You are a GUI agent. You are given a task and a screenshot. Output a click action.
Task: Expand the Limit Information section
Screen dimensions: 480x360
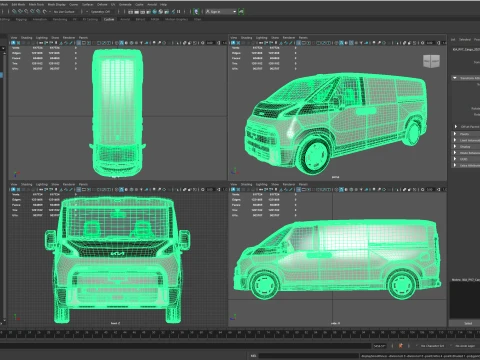point(455,140)
